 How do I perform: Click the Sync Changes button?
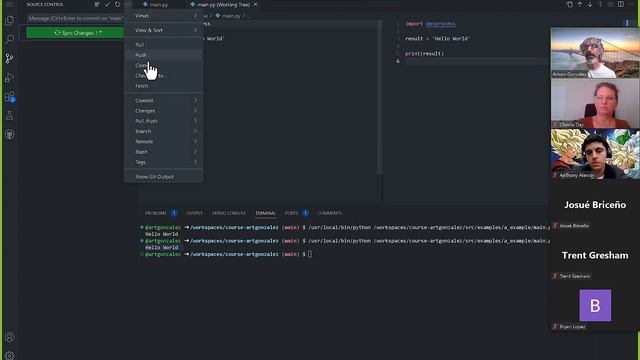[75, 33]
